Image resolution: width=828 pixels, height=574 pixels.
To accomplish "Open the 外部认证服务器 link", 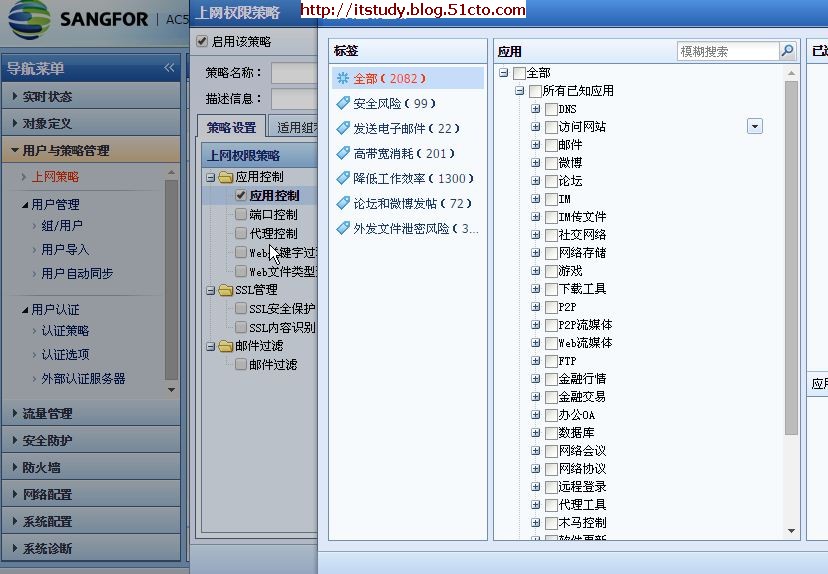I will 83,379.
